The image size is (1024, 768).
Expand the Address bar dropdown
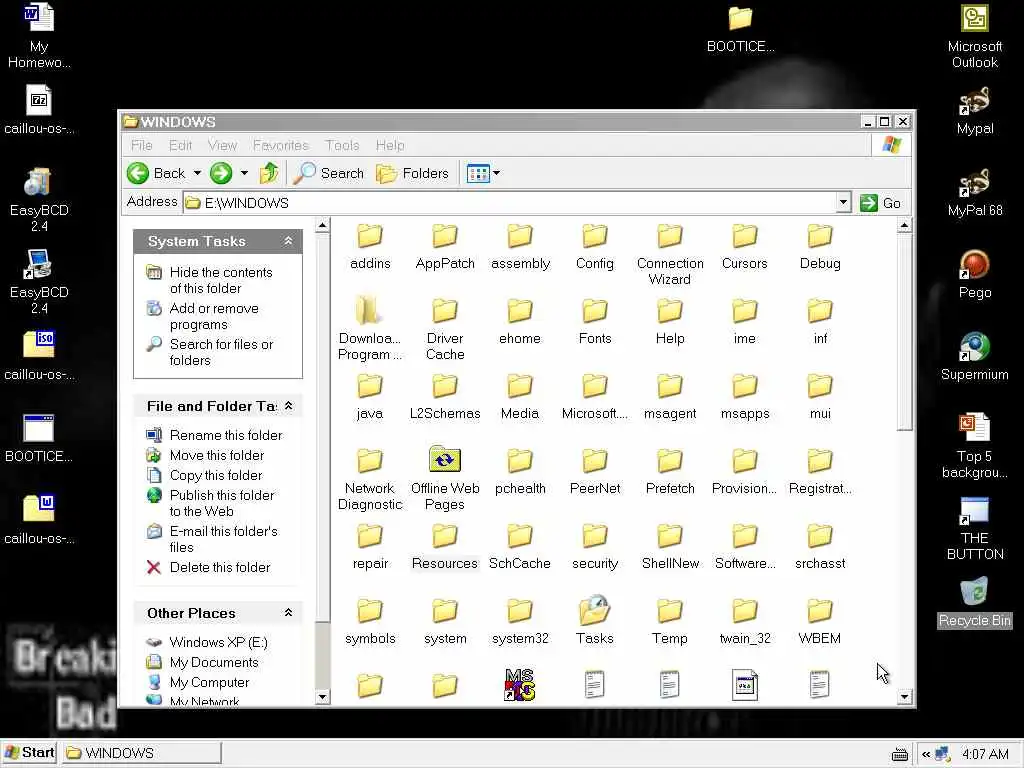pyautogui.click(x=843, y=202)
